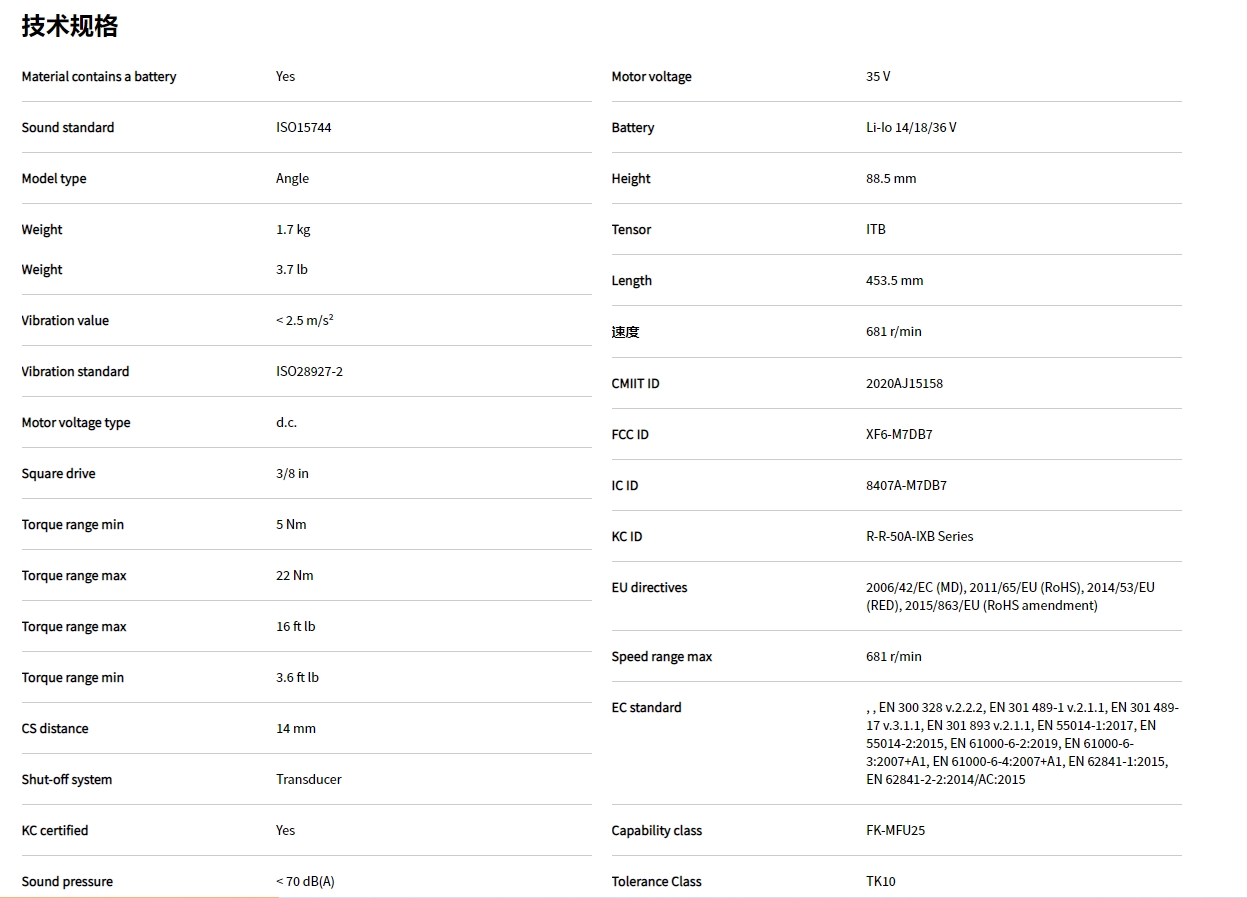Viewport: 1247px width, 898px height.
Task: Click the Capability class value FK-MFU25
Action: [x=895, y=830]
